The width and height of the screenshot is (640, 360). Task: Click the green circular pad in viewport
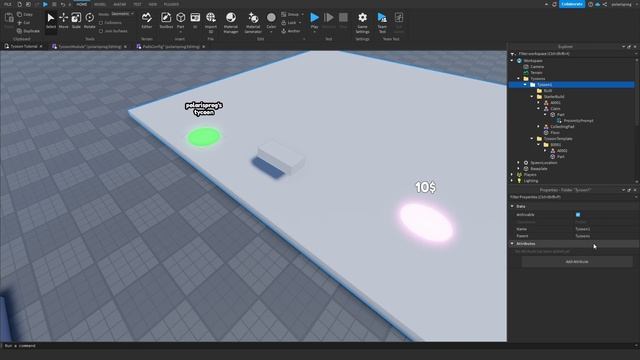(204, 136)
